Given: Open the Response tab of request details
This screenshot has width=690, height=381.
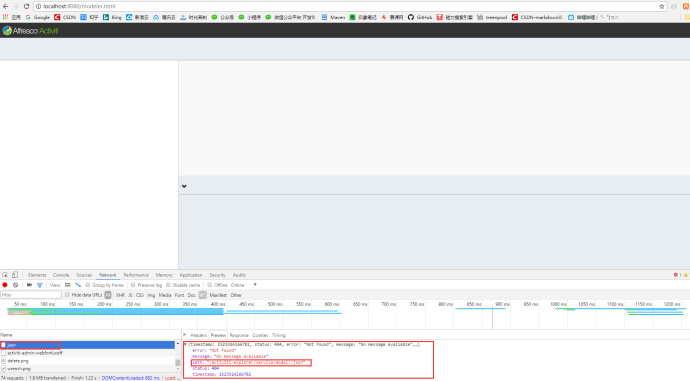Looking at the screenshot, I should pyautogui.click(x=239, y=335).
